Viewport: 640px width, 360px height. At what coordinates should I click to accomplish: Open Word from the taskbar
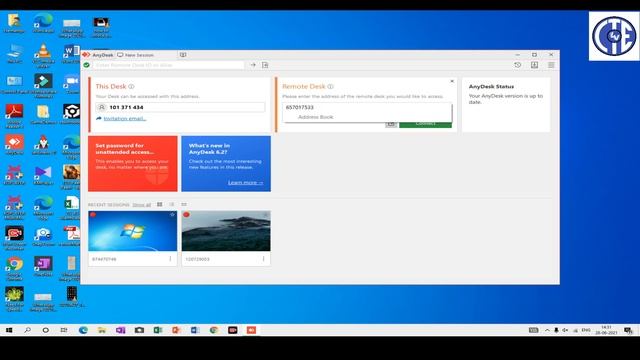(195, 330)
